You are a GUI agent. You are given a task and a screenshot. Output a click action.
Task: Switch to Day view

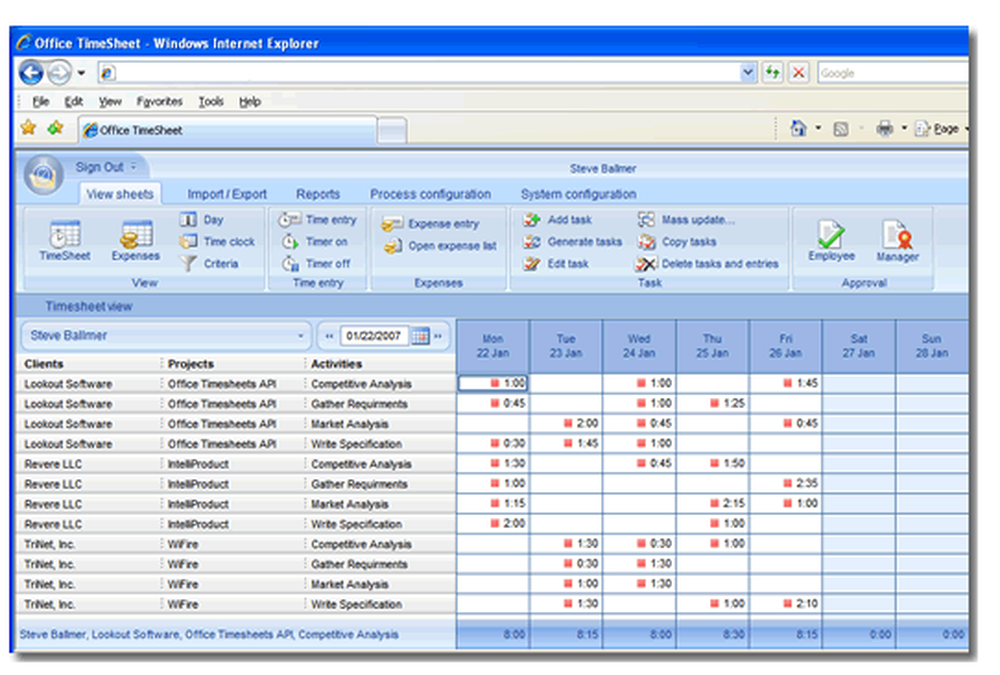(x=202, y=220)
